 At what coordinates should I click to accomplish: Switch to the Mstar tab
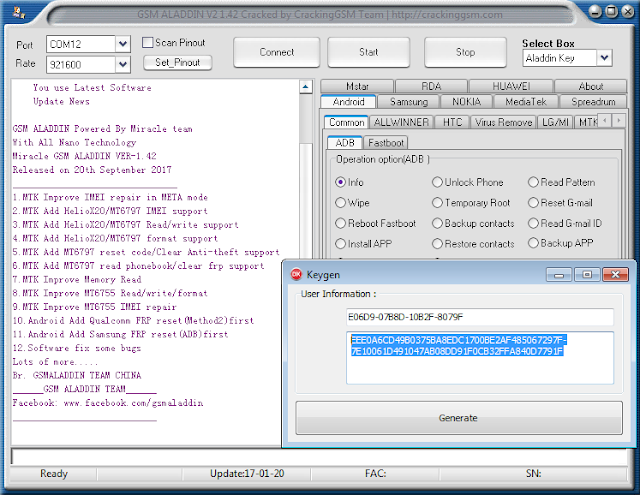click(x=357, y=87)
